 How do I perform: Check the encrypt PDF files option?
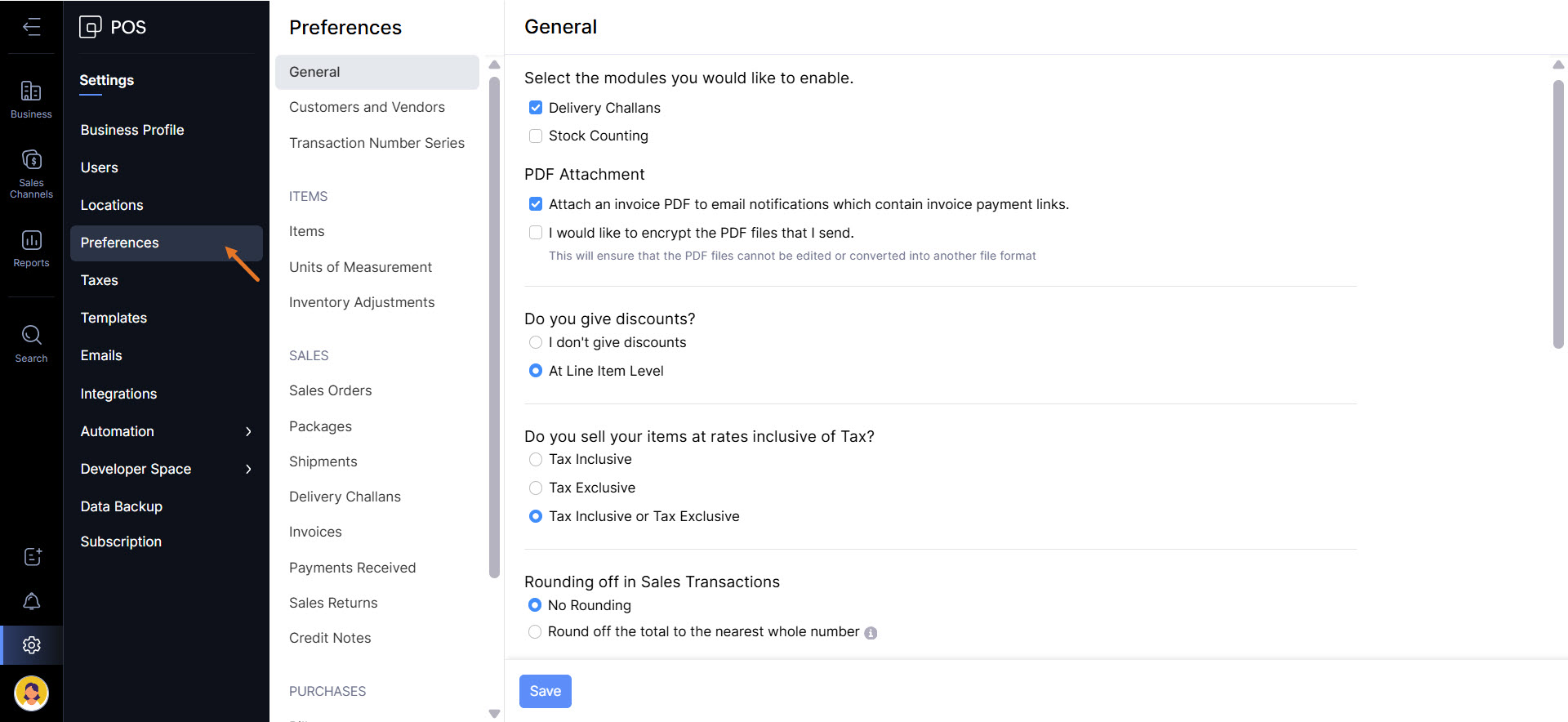(x=536, y=233)
